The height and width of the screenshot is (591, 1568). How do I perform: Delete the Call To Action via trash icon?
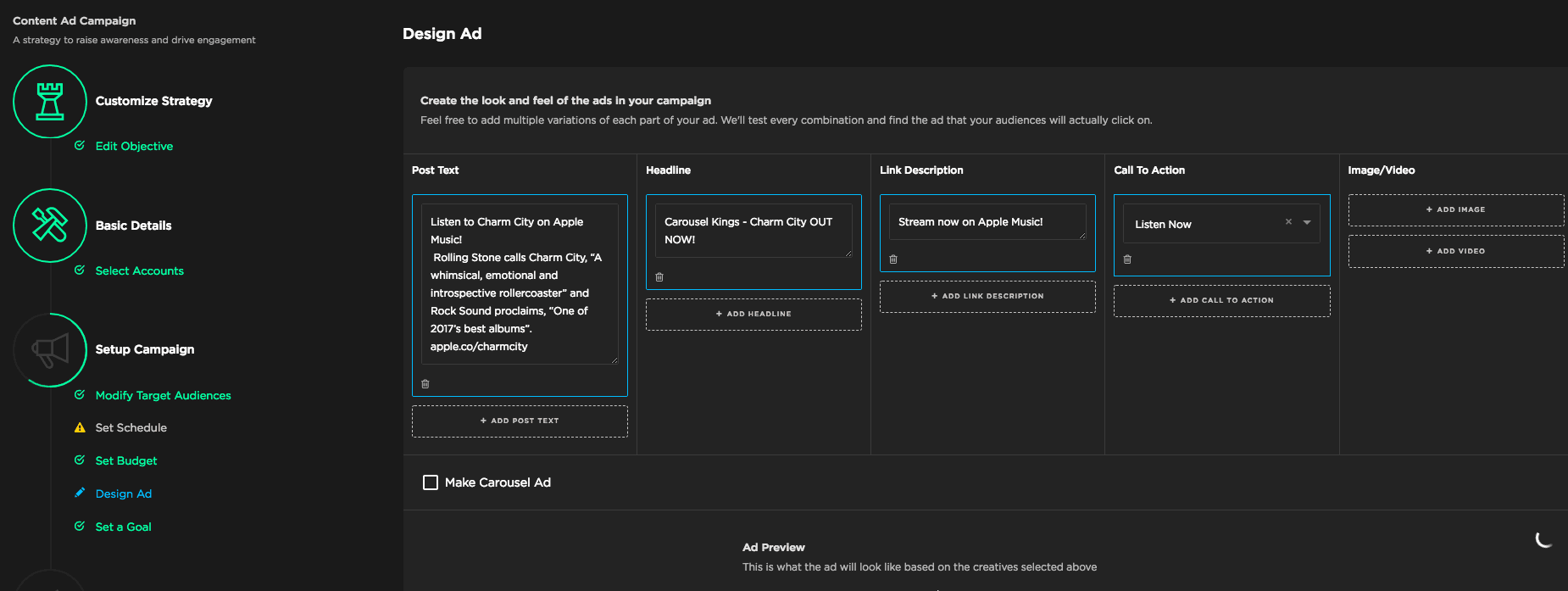(1127, 259)
